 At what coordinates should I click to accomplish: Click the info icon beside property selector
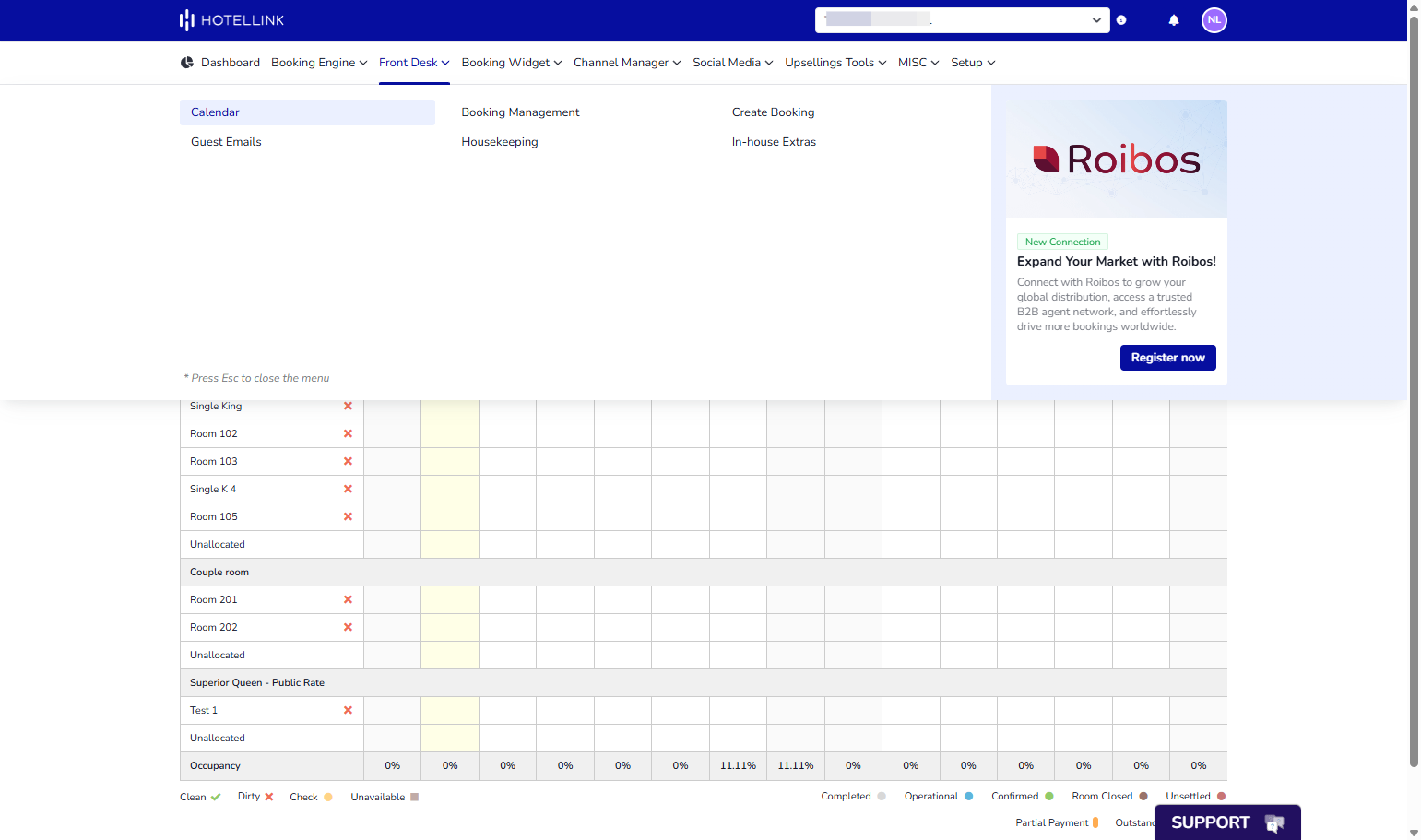coord(1121,20)
